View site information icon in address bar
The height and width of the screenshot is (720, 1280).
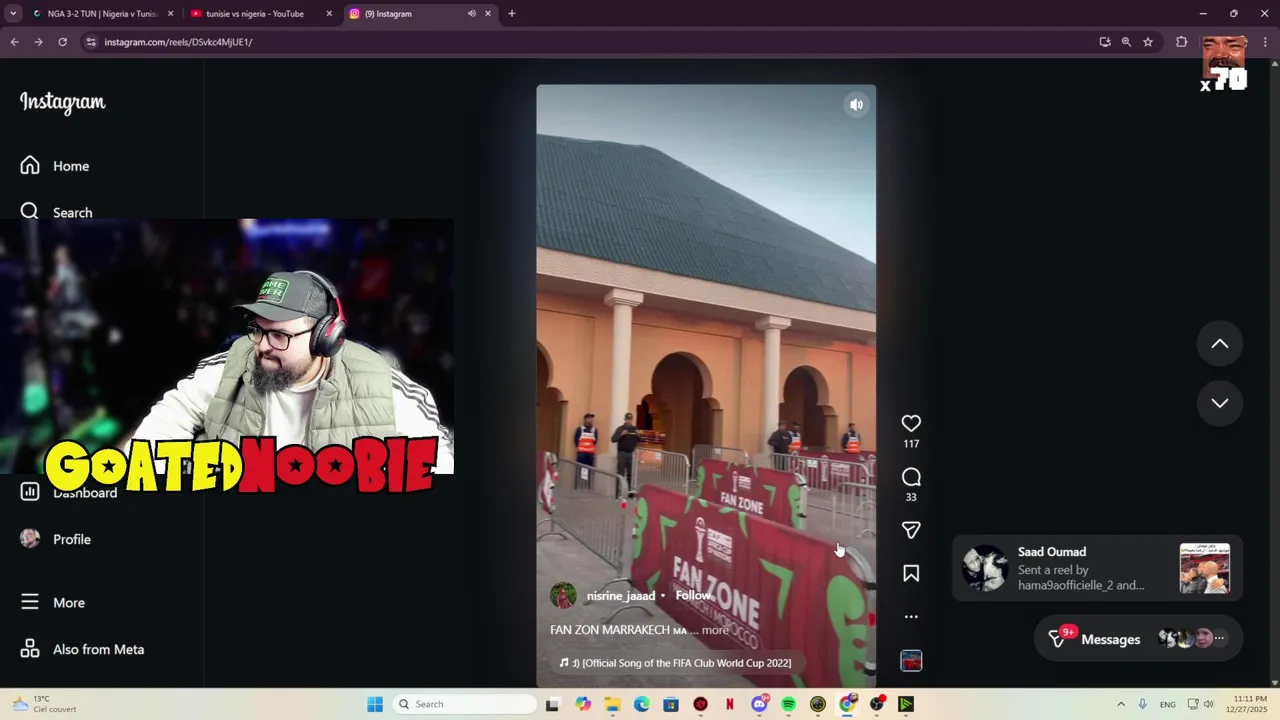(x=91, y=42)
